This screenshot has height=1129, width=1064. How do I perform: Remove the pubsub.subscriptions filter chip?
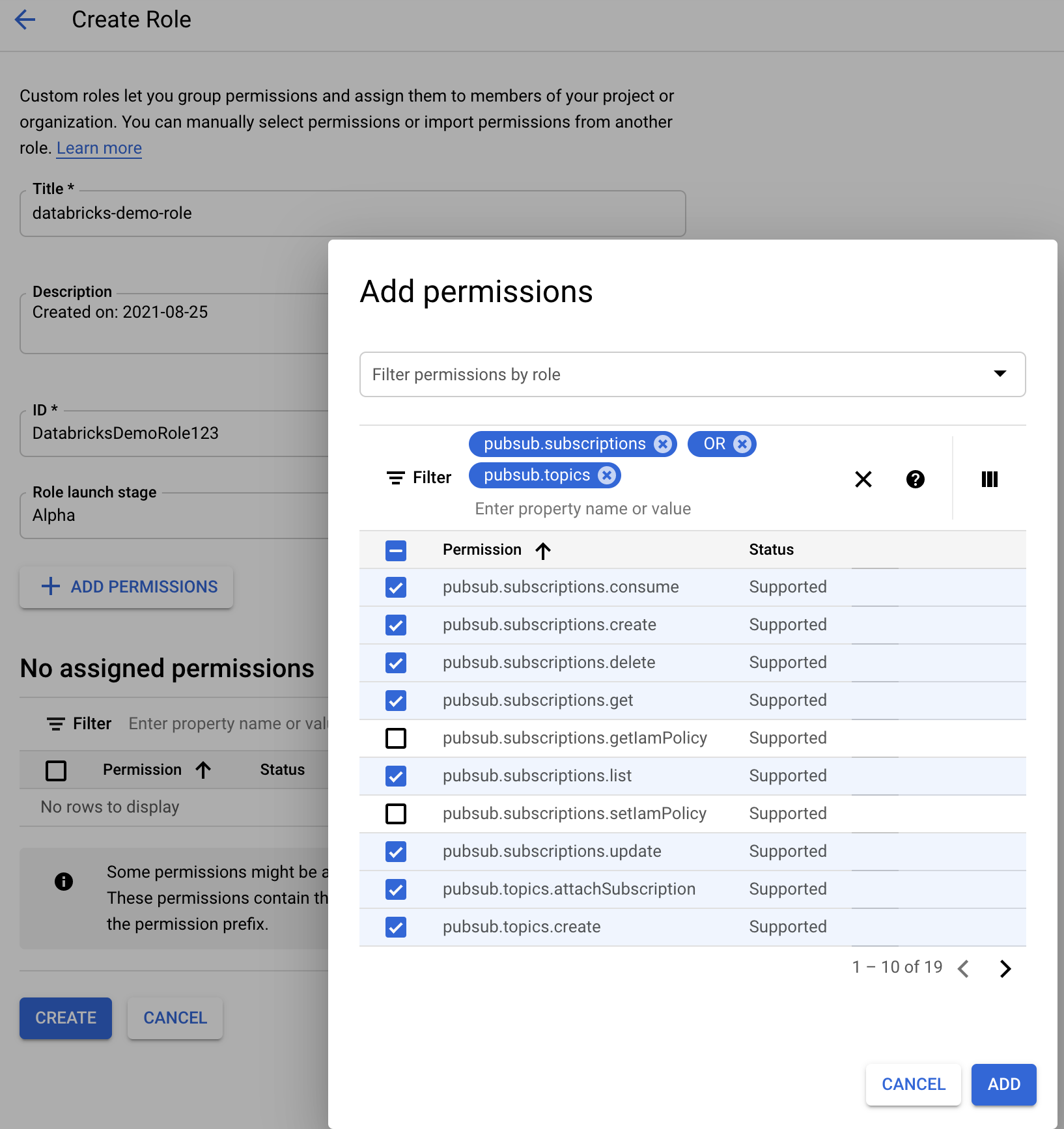663,443
